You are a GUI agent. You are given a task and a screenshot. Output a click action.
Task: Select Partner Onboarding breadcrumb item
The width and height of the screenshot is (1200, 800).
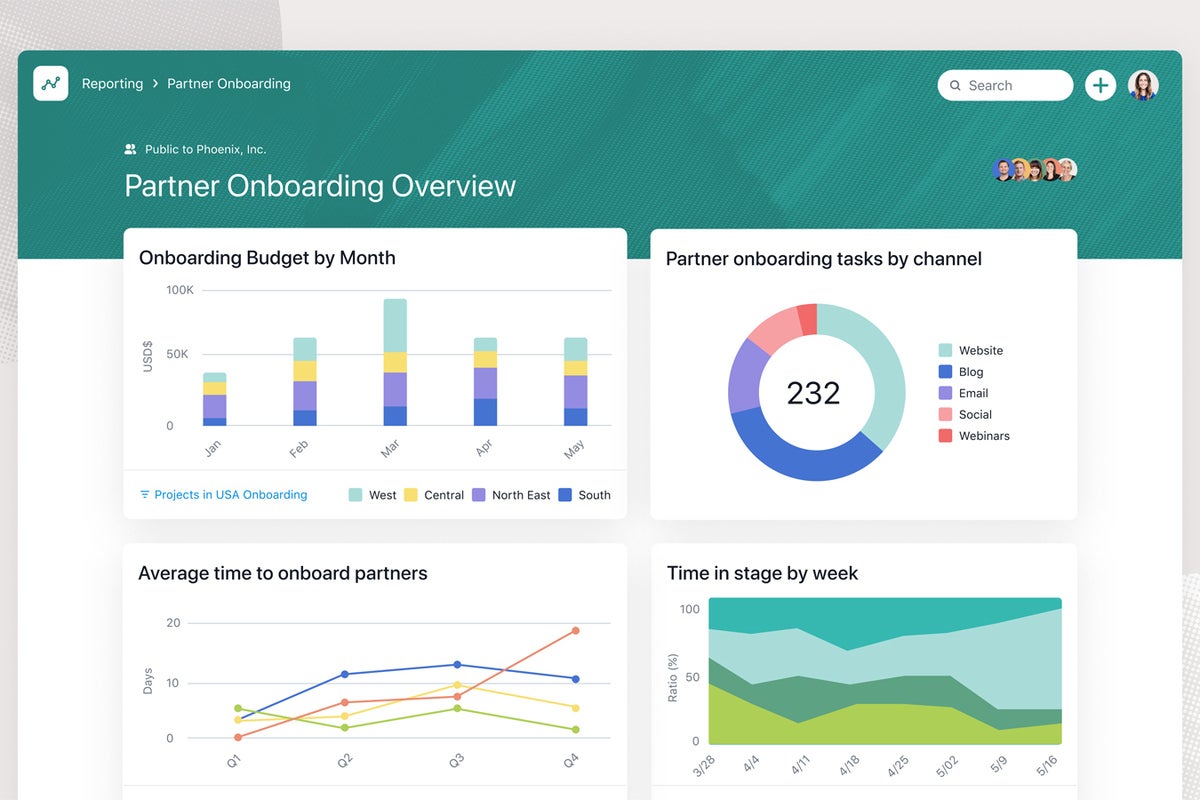tap(229, 84)
